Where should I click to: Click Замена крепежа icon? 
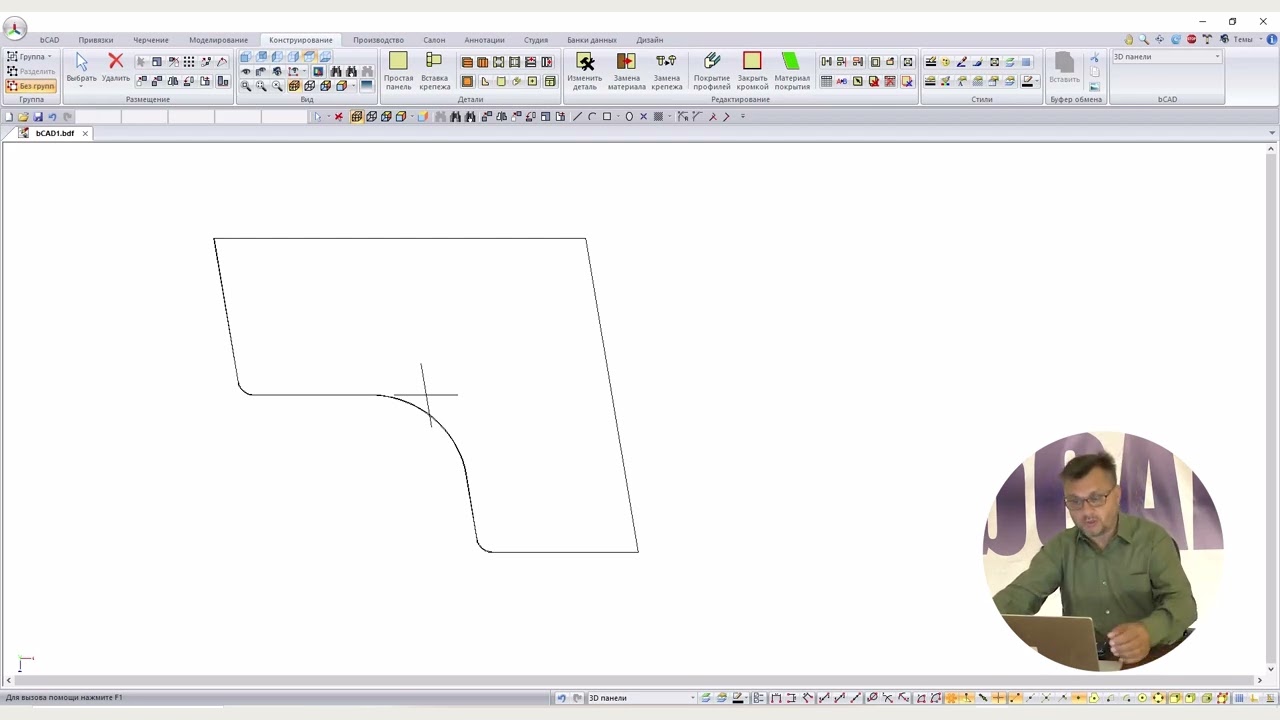666,62
